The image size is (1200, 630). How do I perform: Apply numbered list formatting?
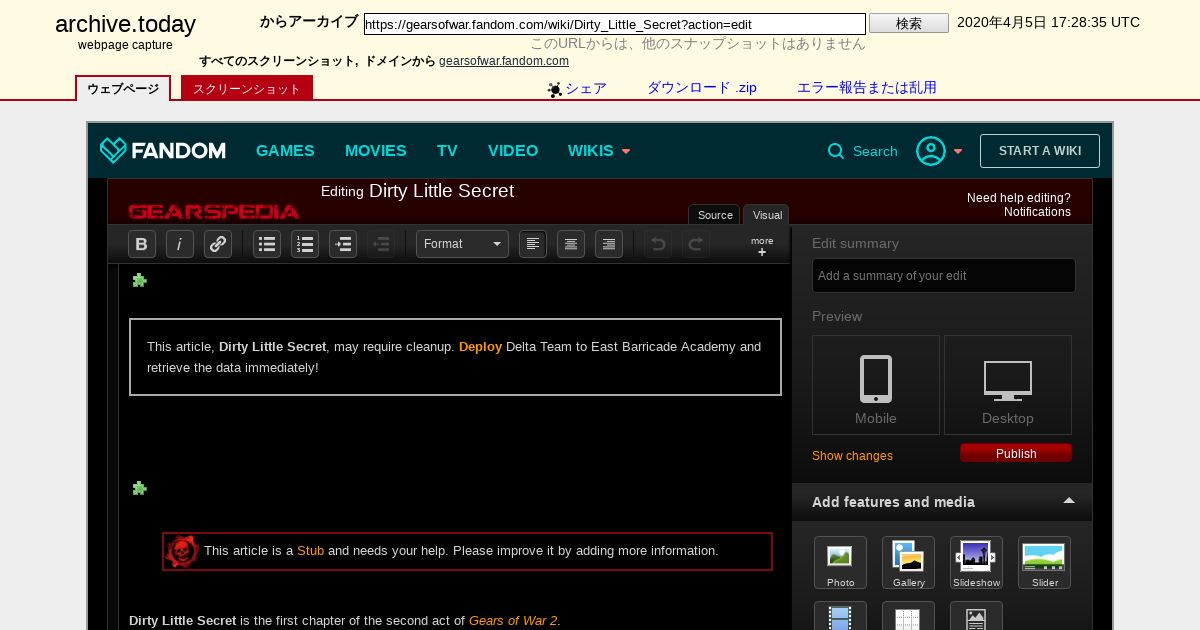[x=305, y=244]
